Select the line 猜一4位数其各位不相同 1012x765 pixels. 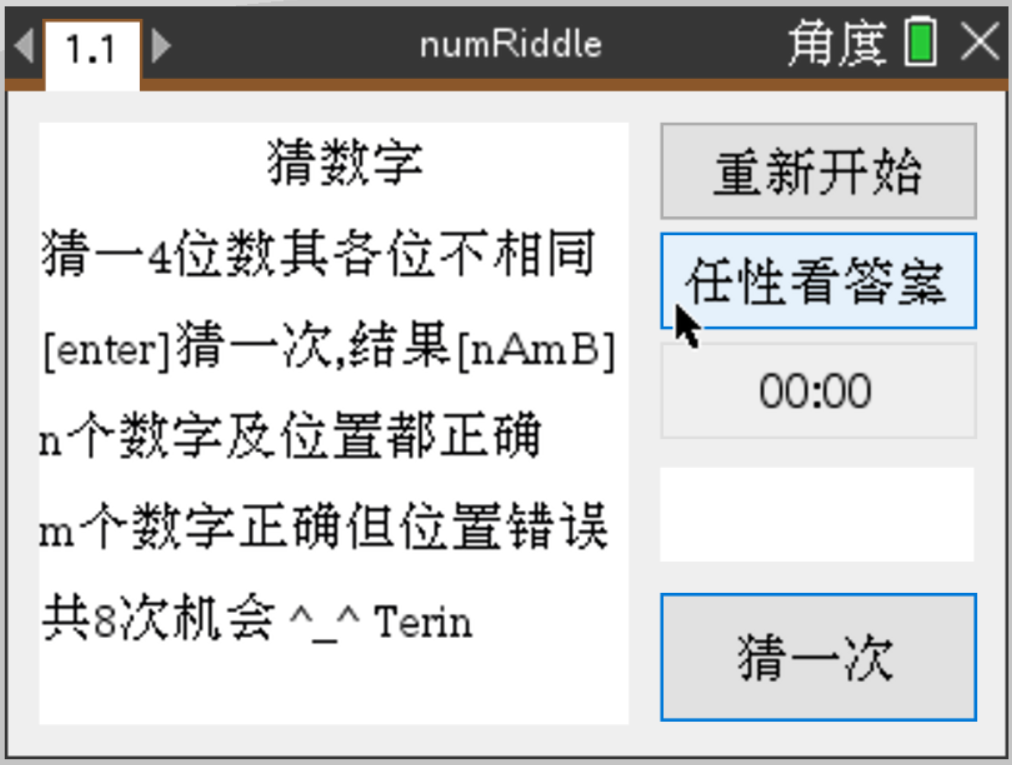pos(318,253)
